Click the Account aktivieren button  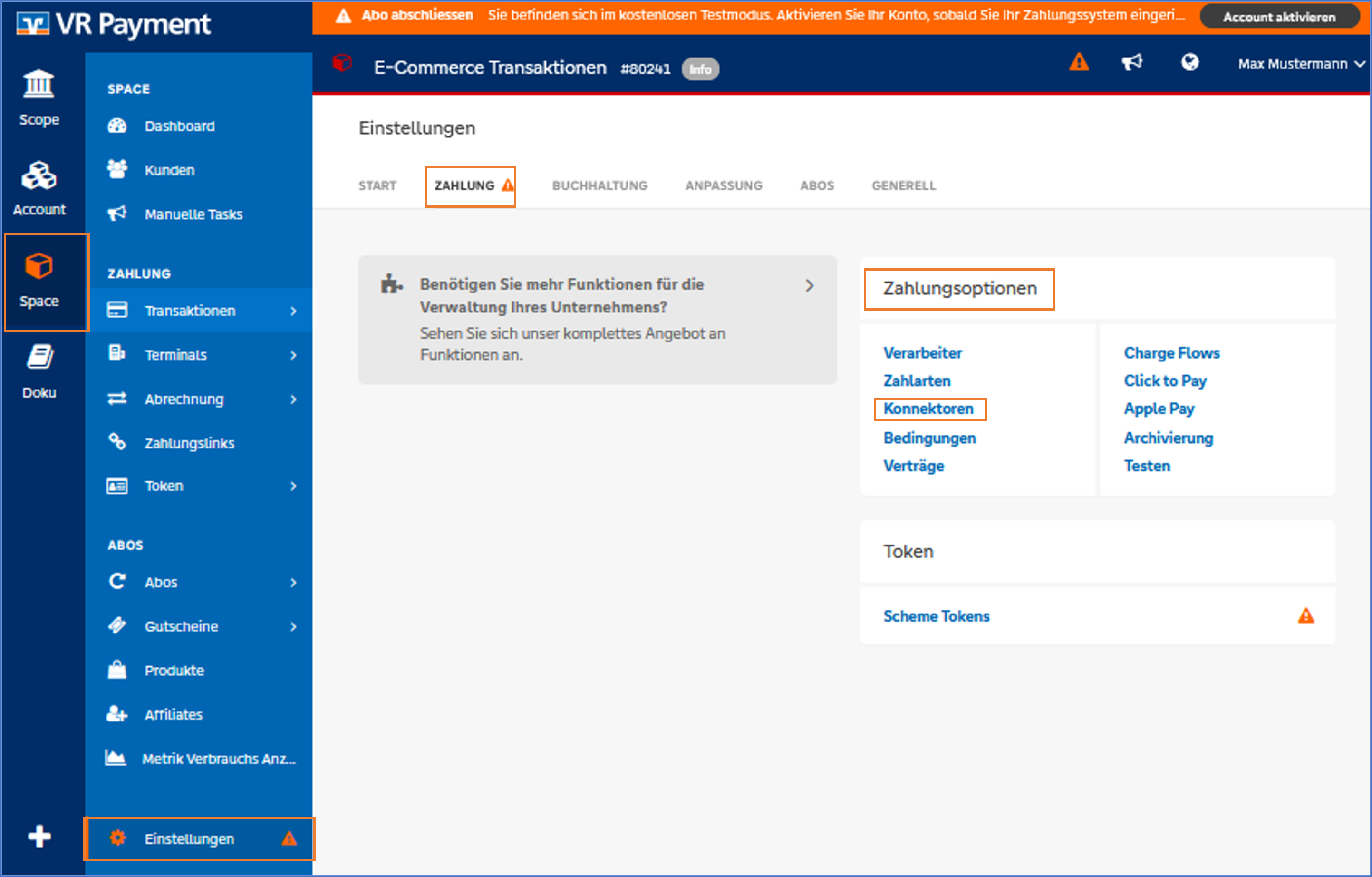[1279, 17]
